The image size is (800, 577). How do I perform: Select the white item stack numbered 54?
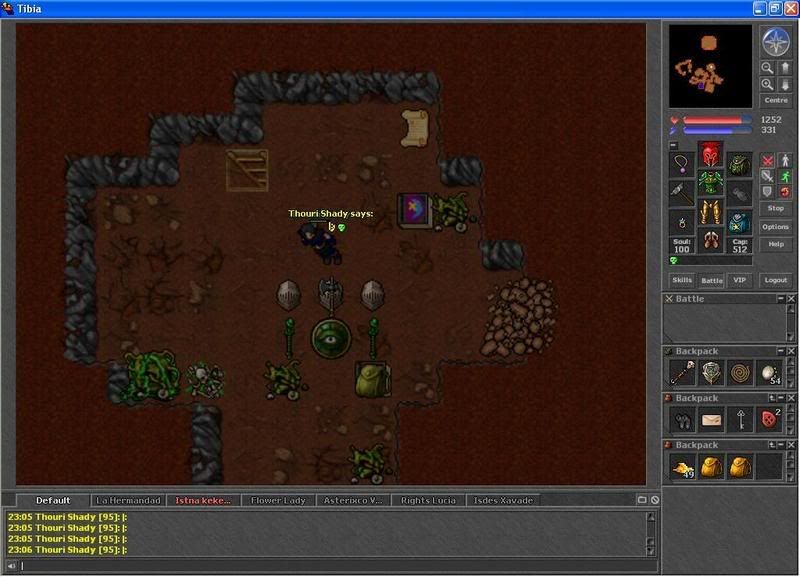point(769,373)
